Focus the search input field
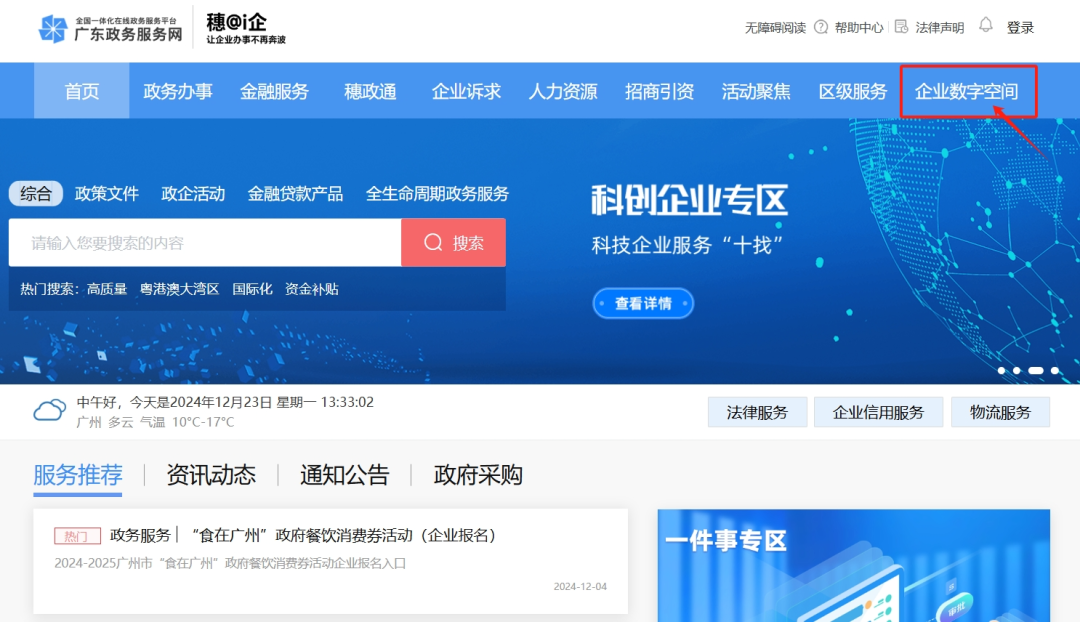Viewport: 1080px width, 622px height. pos(205,242)
